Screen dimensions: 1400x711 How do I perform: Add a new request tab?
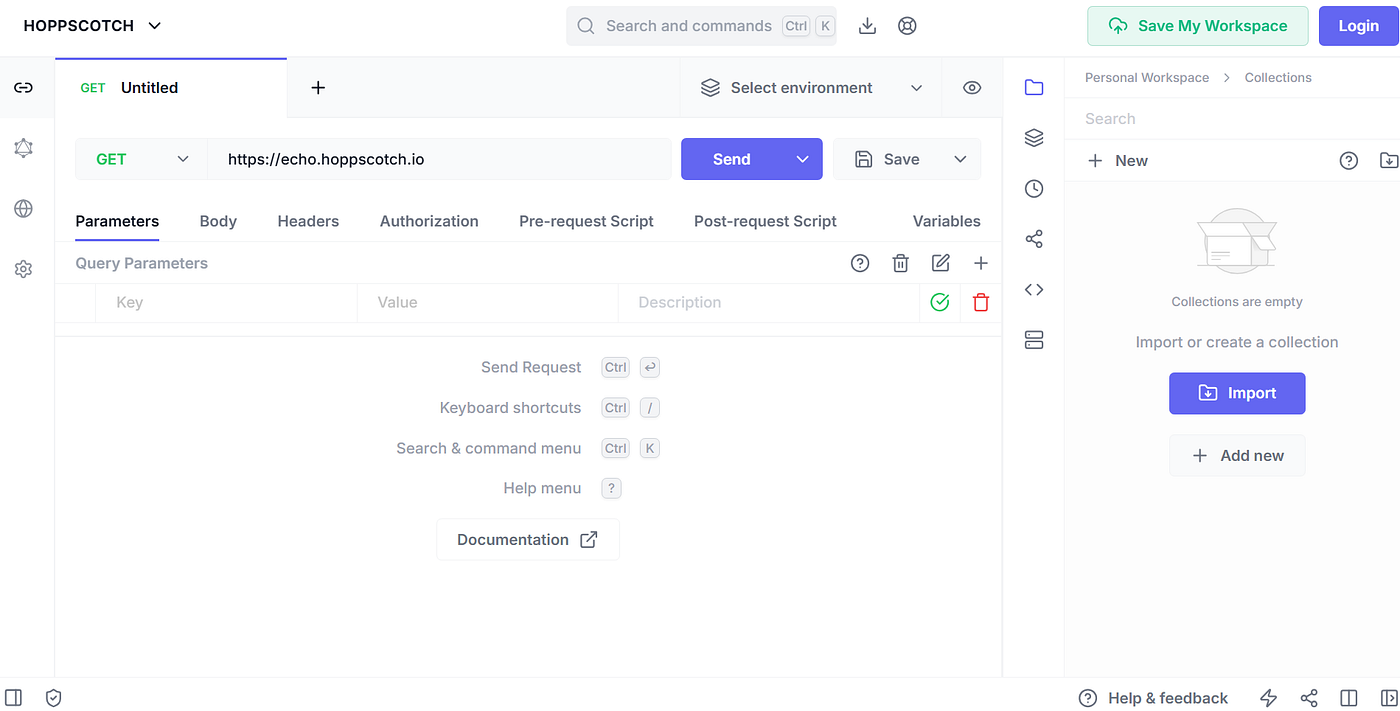[x=318, y=88]
